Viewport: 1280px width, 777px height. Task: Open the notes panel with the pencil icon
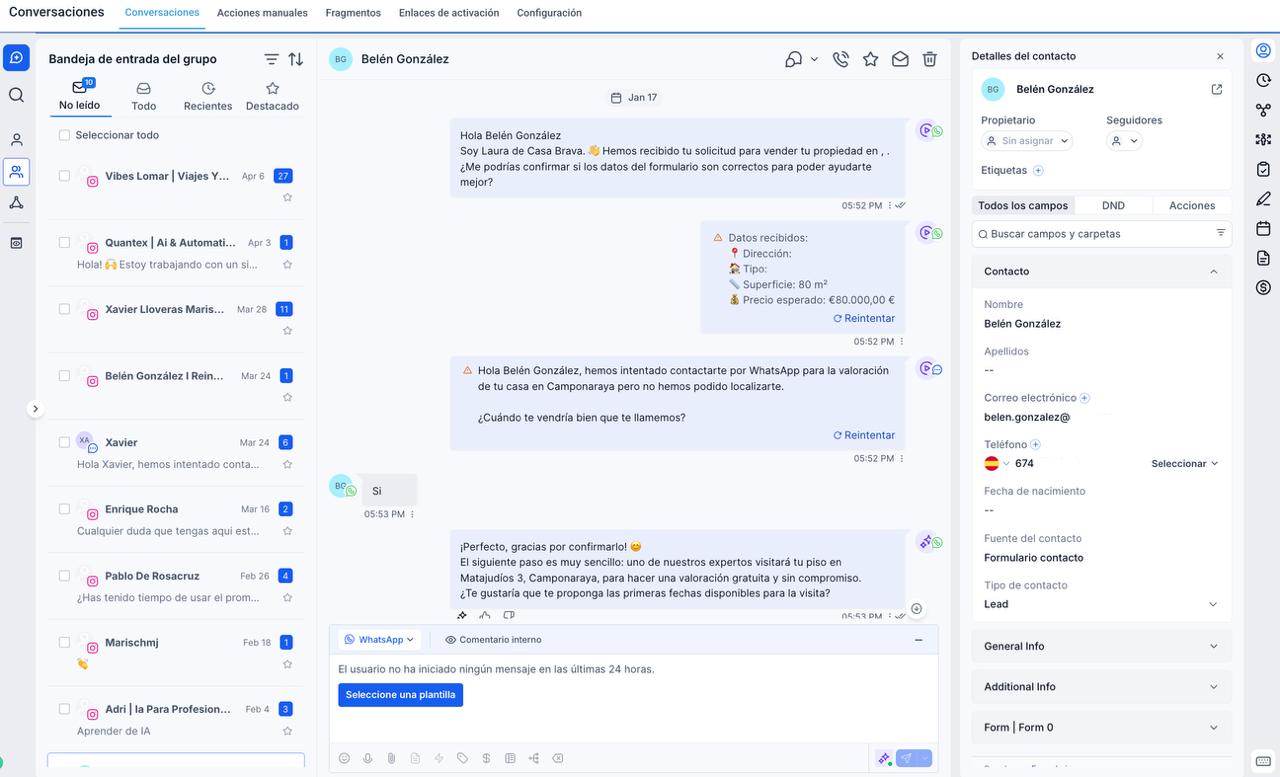point(1262,198)
